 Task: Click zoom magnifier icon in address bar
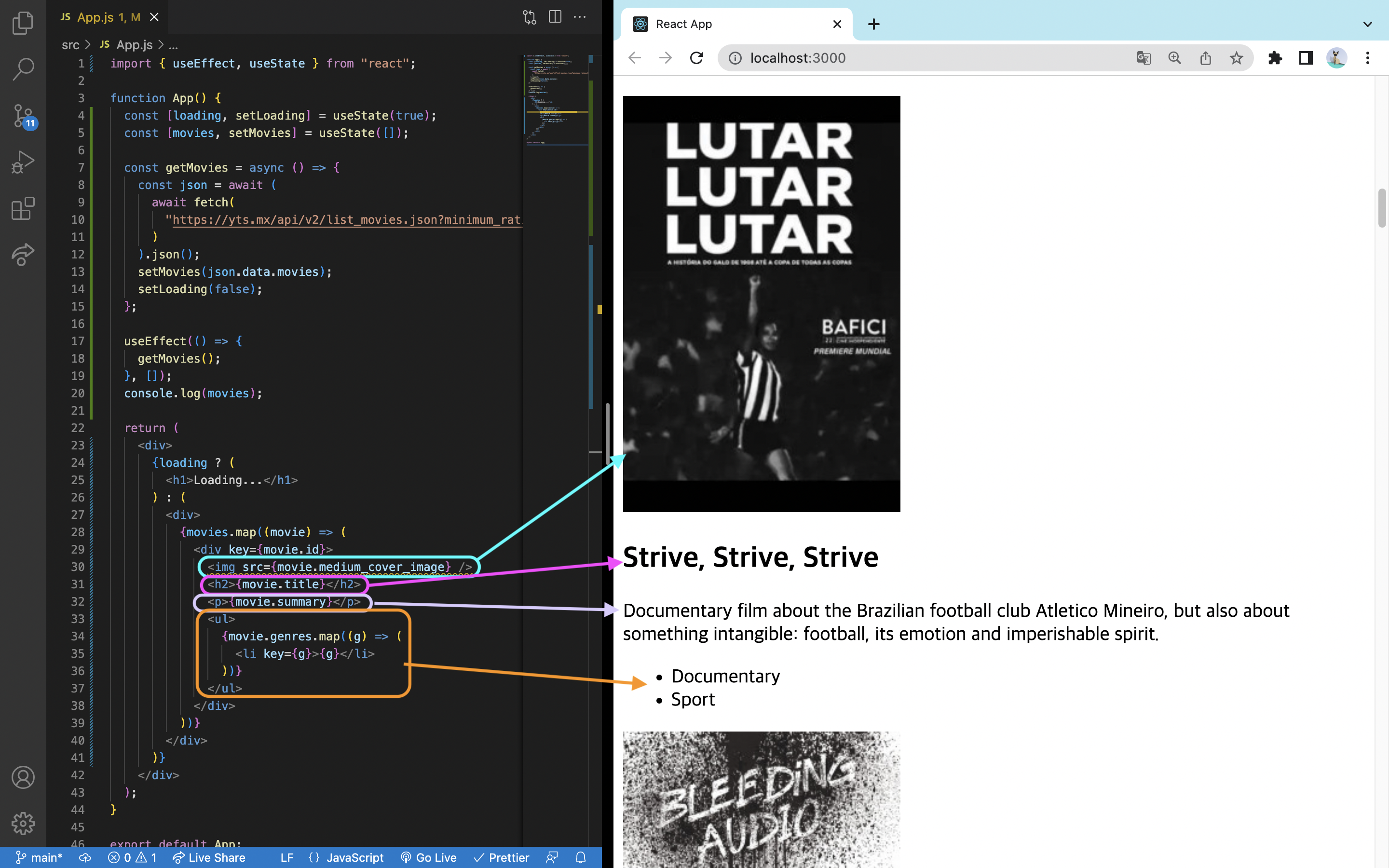tap(1174, 58)
